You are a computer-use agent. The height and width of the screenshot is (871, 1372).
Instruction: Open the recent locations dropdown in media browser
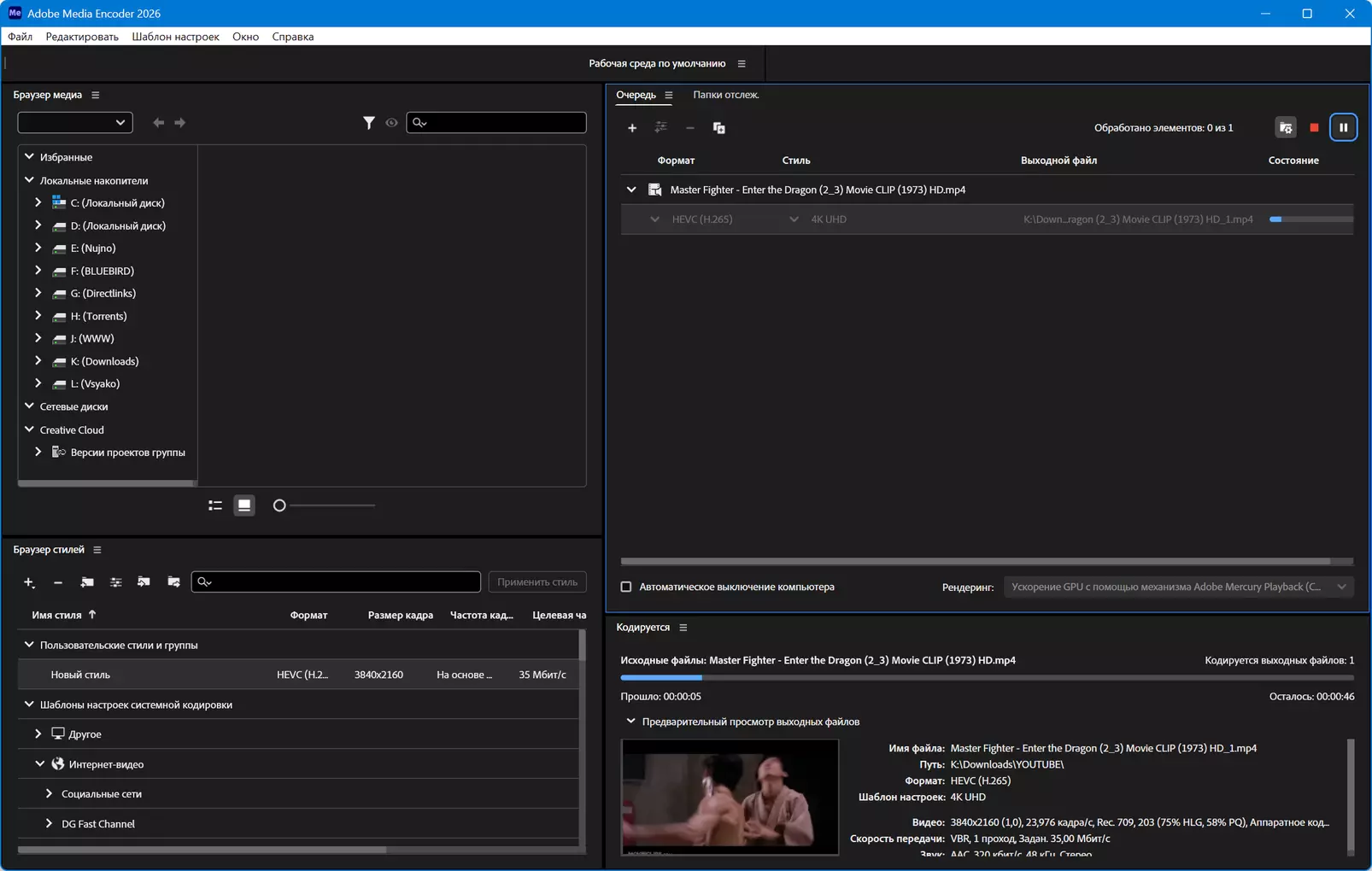pos(75,123)
